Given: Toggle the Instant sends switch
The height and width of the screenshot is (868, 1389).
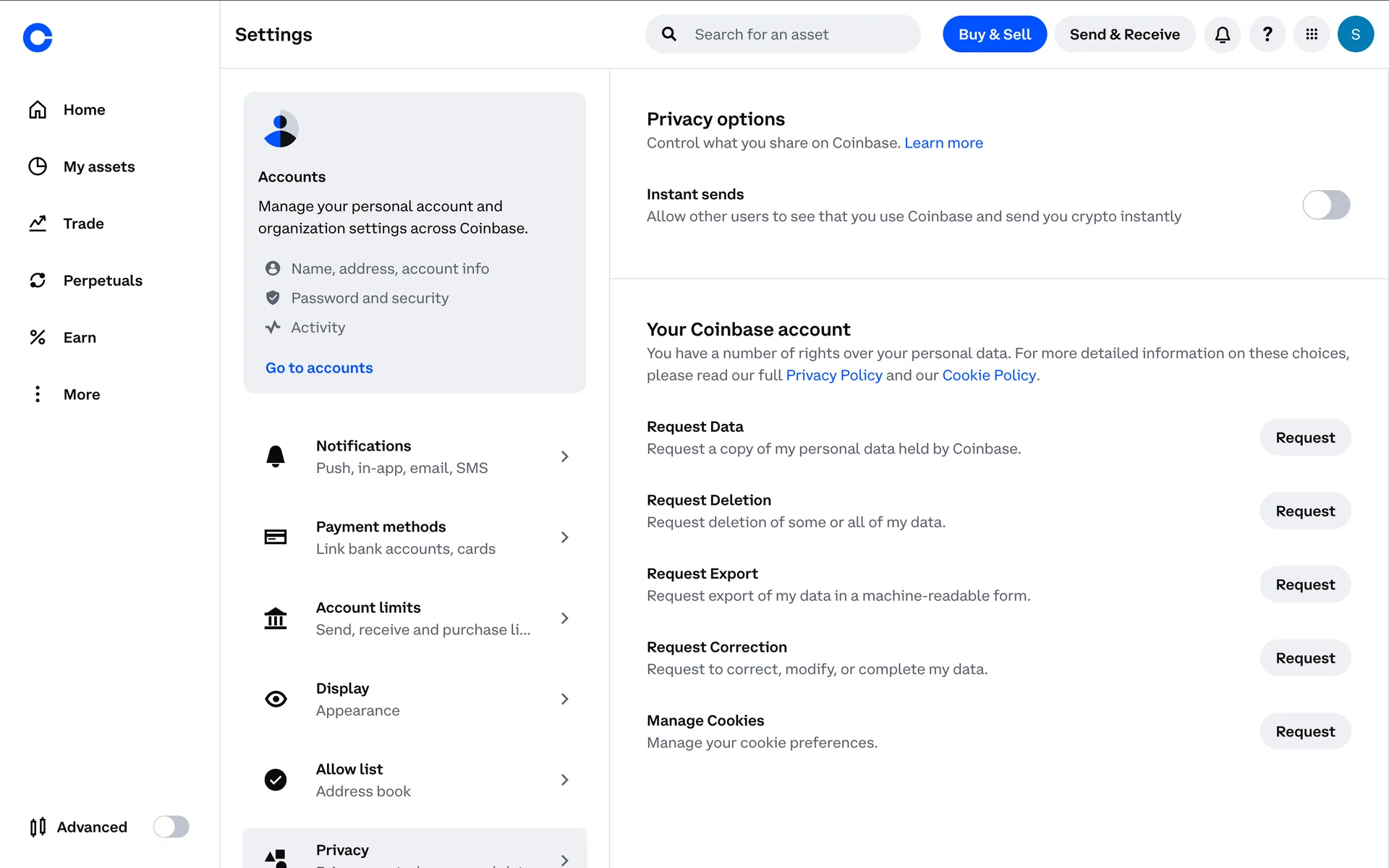Looking at the screenshot, I should (x=1325, y=205).
